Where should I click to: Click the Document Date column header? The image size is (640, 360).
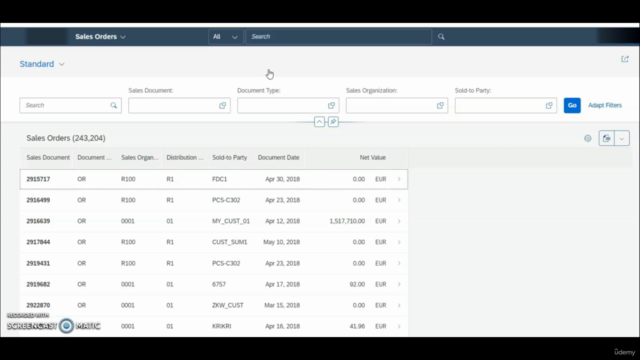click(278, 158)
